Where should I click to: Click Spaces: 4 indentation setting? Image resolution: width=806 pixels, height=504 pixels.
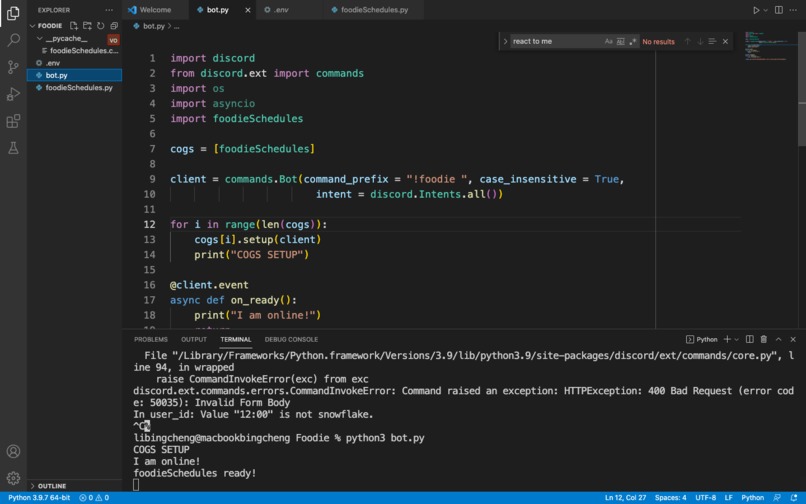[670, 498]
